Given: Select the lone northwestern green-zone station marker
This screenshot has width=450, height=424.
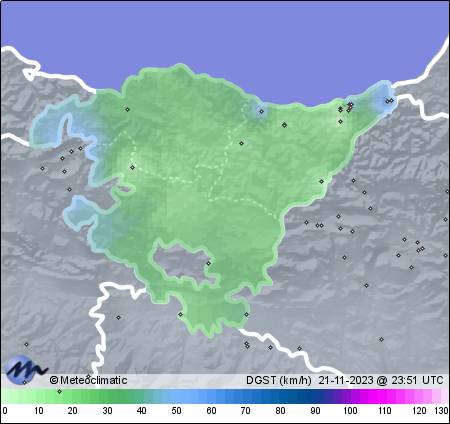Looking at the screenshot, I should 127,109.
